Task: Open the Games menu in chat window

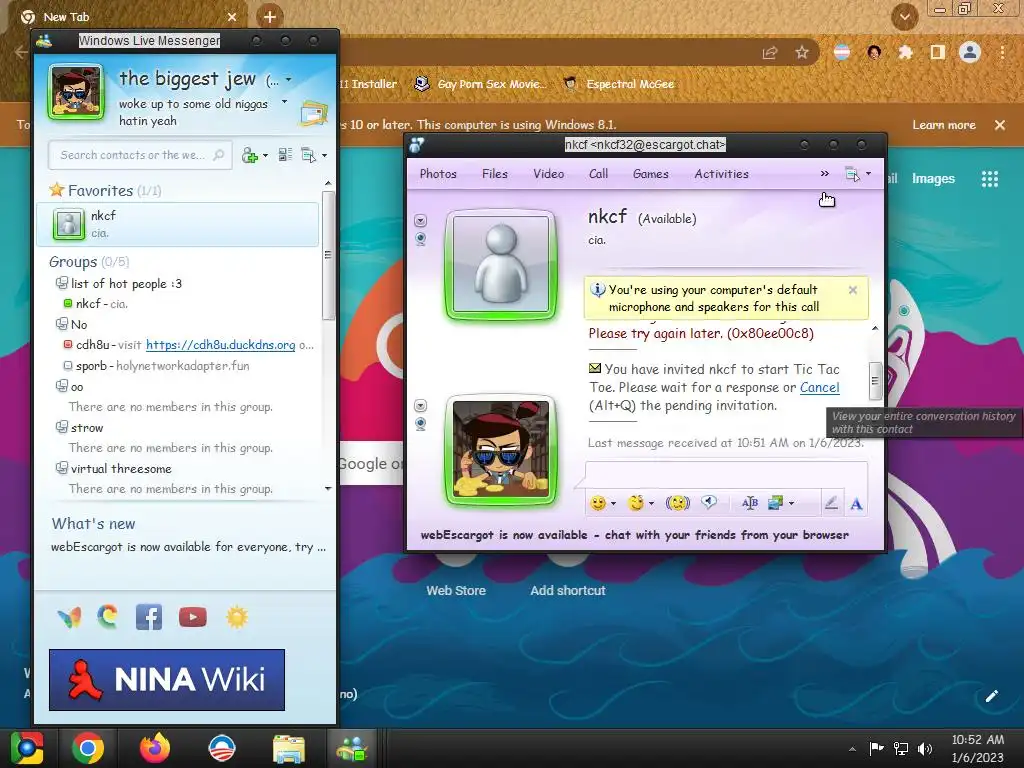Action: click(x=650, y=174)
